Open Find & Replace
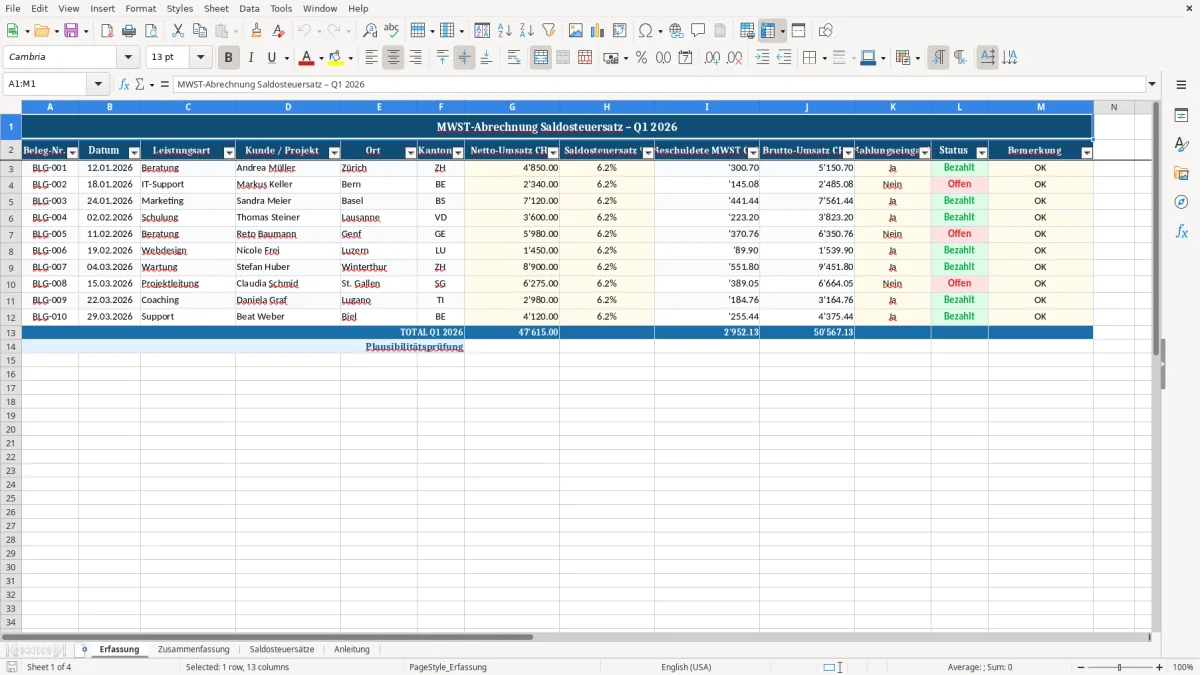Viewport: 1200px width, 675px height. tap(370, 31)
